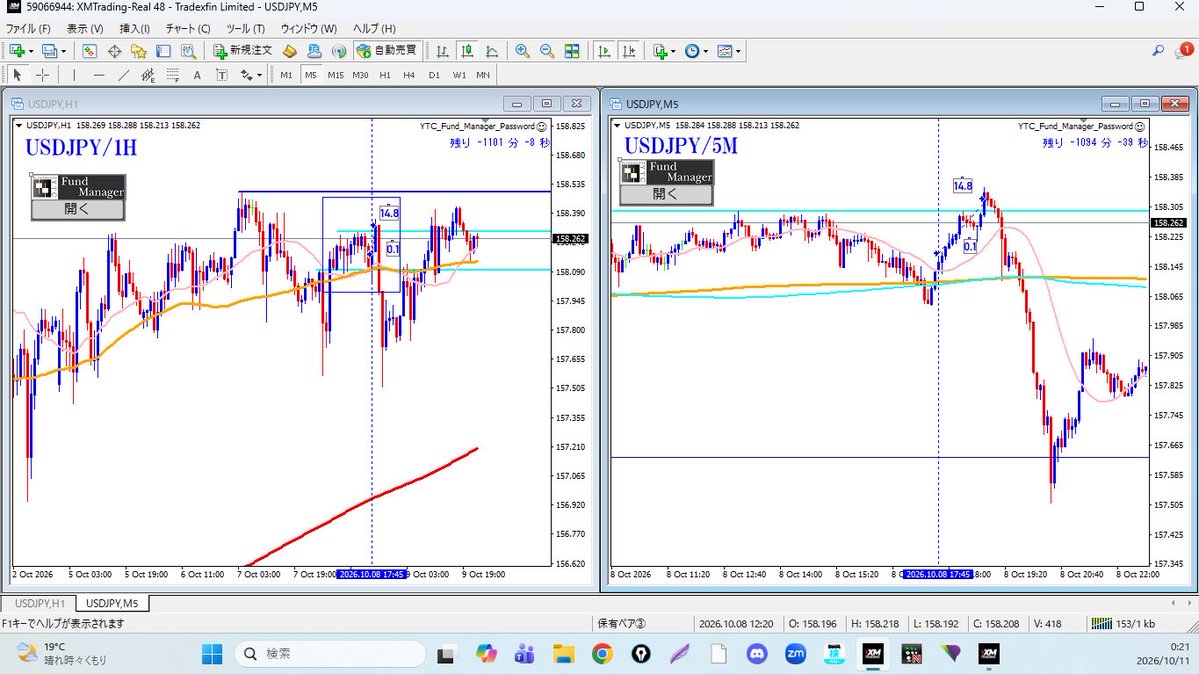
Task: Click the zoom out magnifier icon
Action: tap(547, 51)
